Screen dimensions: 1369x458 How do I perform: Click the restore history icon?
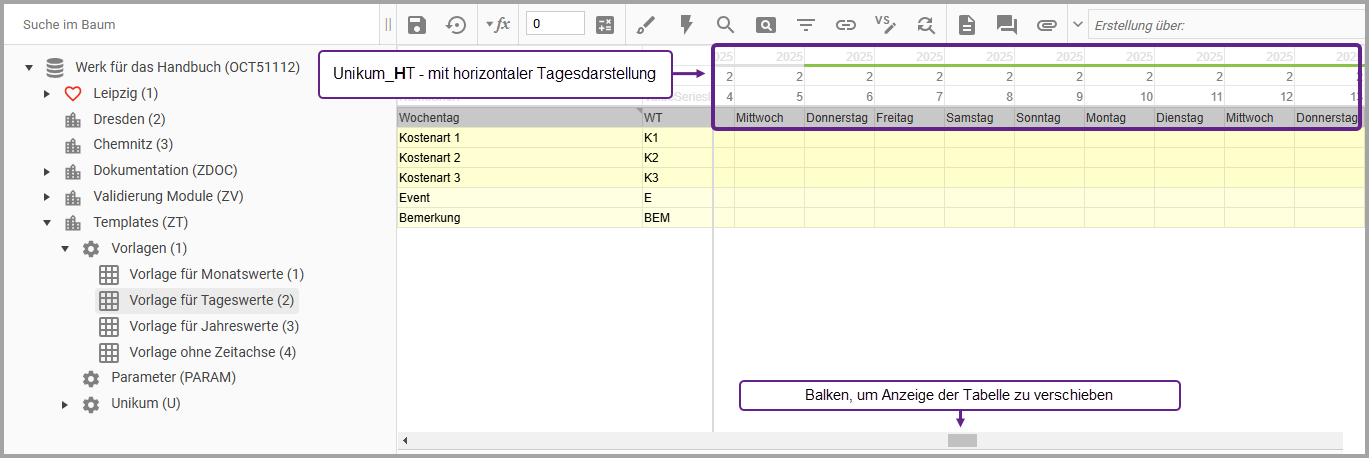point(456,25)
